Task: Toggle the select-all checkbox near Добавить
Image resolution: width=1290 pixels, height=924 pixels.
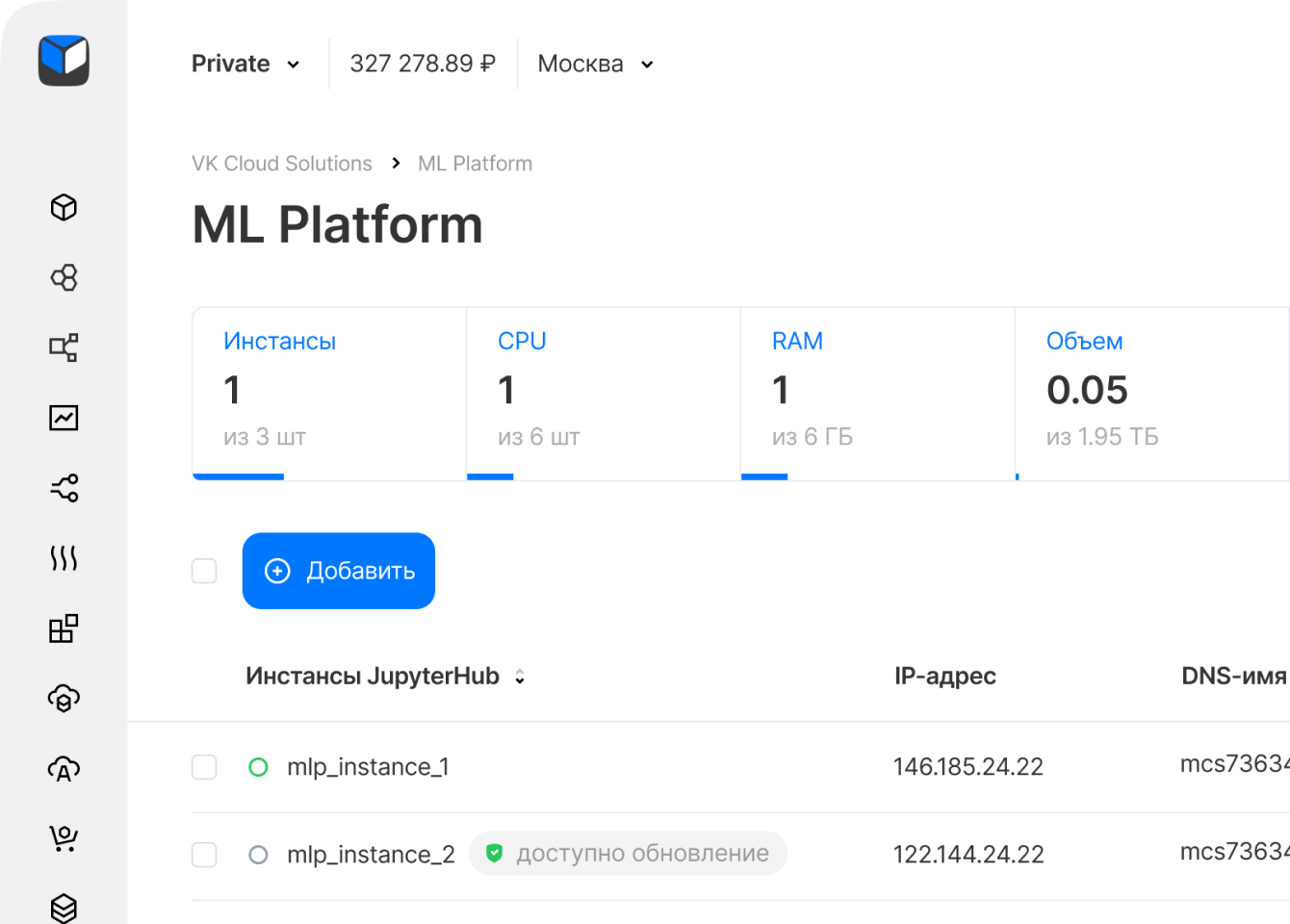Action: click(204, 571)
